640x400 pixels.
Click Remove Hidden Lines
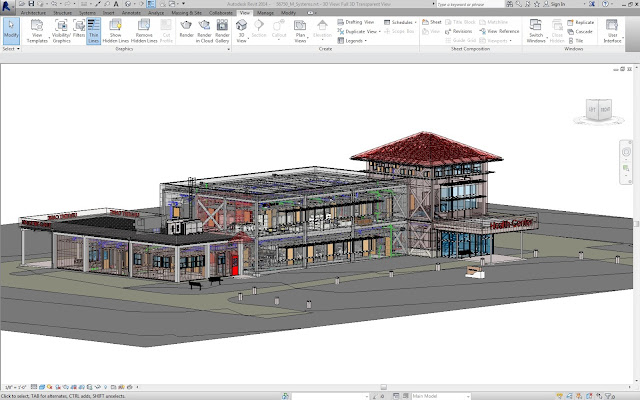coord(144,31)
